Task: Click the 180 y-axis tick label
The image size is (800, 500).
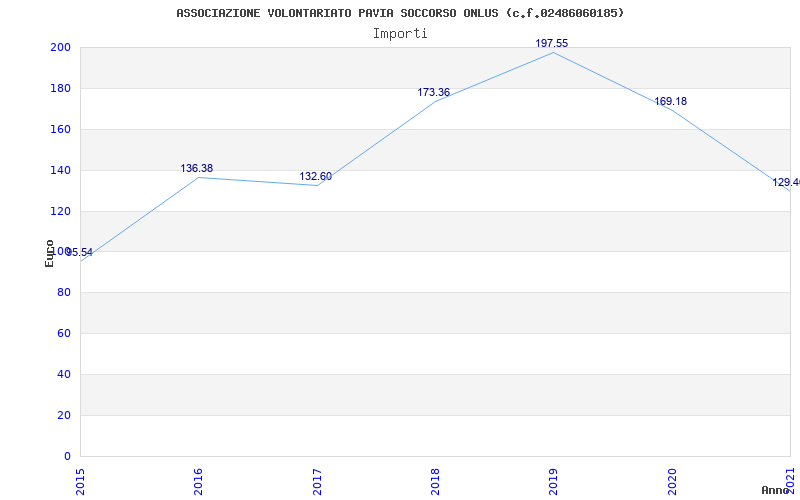Action: (x=60, y=88)
